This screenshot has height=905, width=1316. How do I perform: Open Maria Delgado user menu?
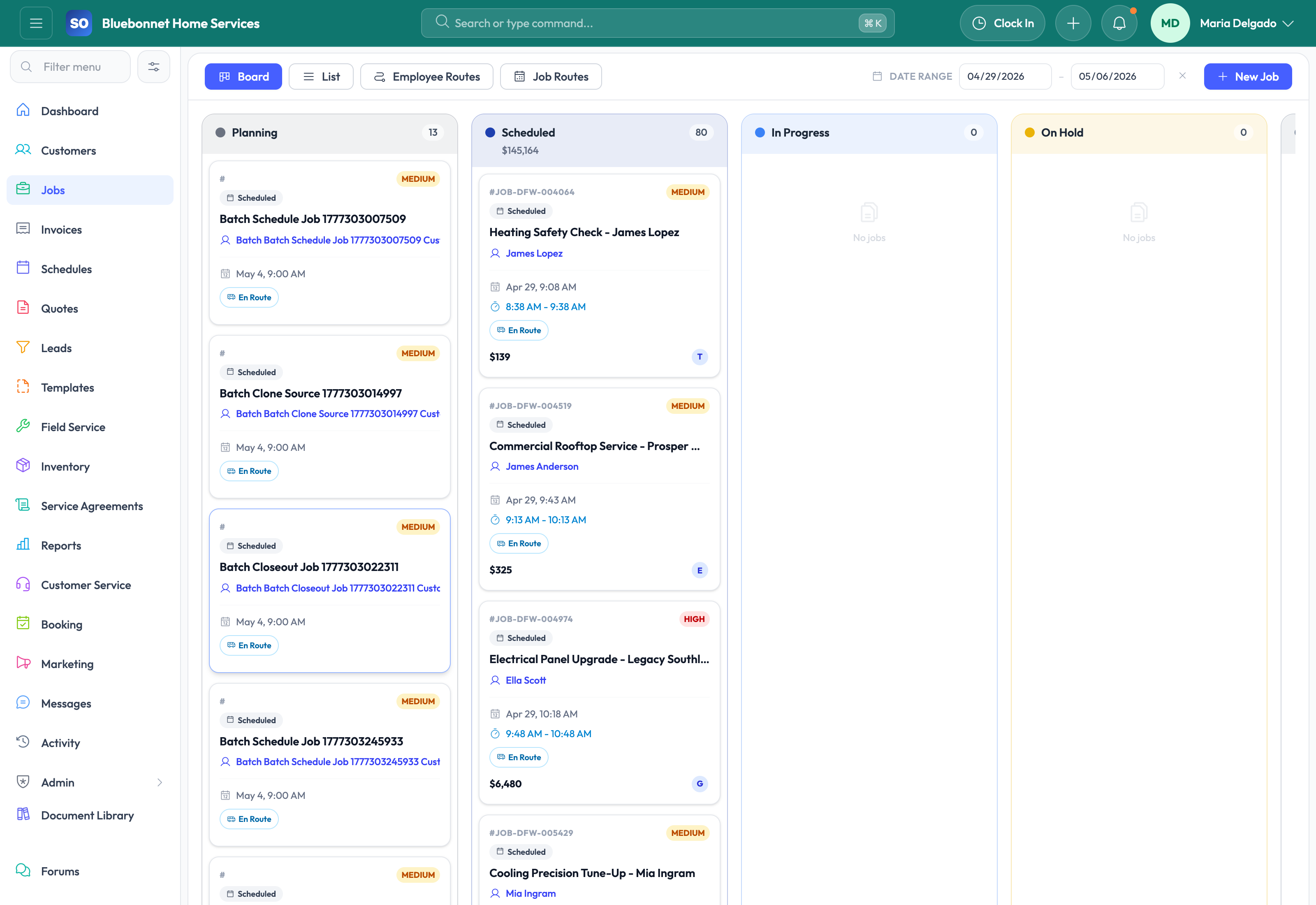[x=1223, y=23]
